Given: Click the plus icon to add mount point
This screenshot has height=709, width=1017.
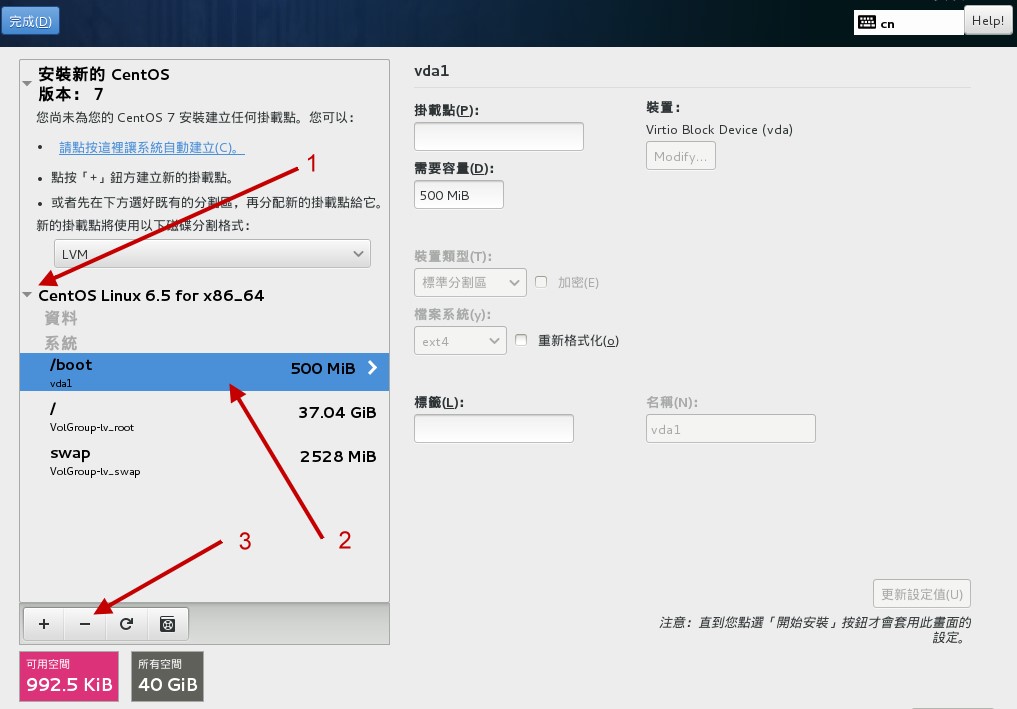Looking at the screenshot, I should click(x=44, y=624).
